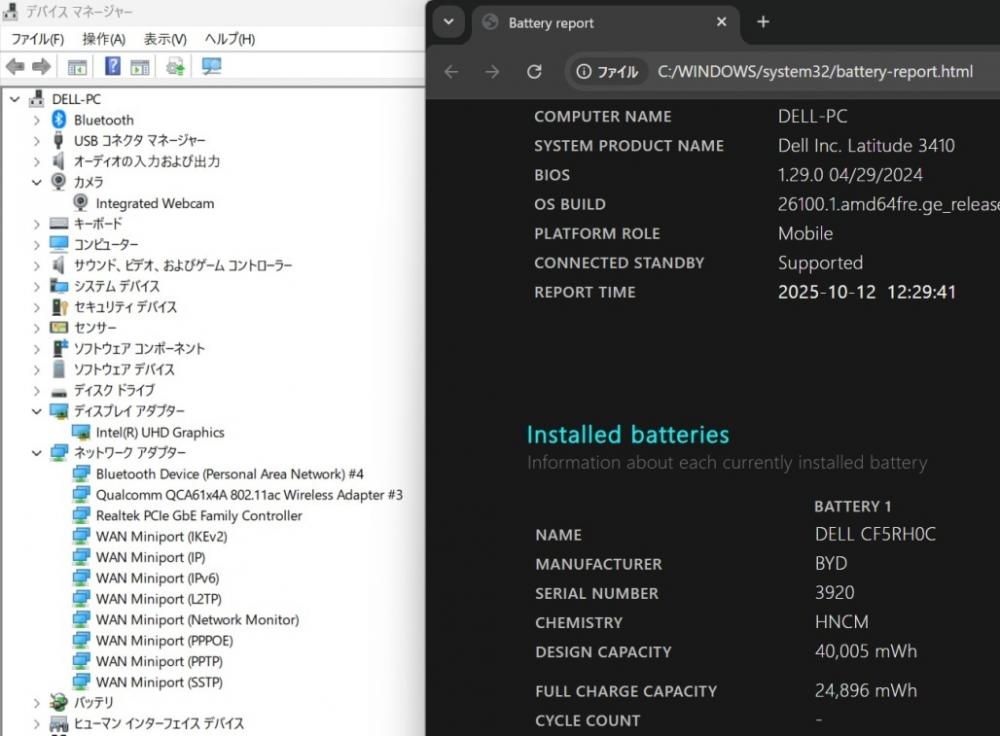The image size is (1000, 736).
Task: Select the Integrated Webcam device
Action: click(x=154, y=203)
